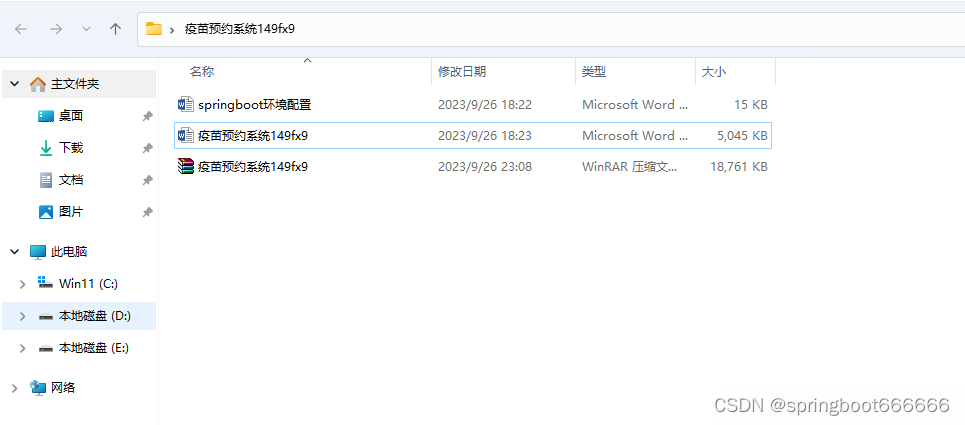Viewport: 965px width, 425px height.
Task: Expand the 本地磁盘 (D:) drive node
Action: click(x=23, y=316)
